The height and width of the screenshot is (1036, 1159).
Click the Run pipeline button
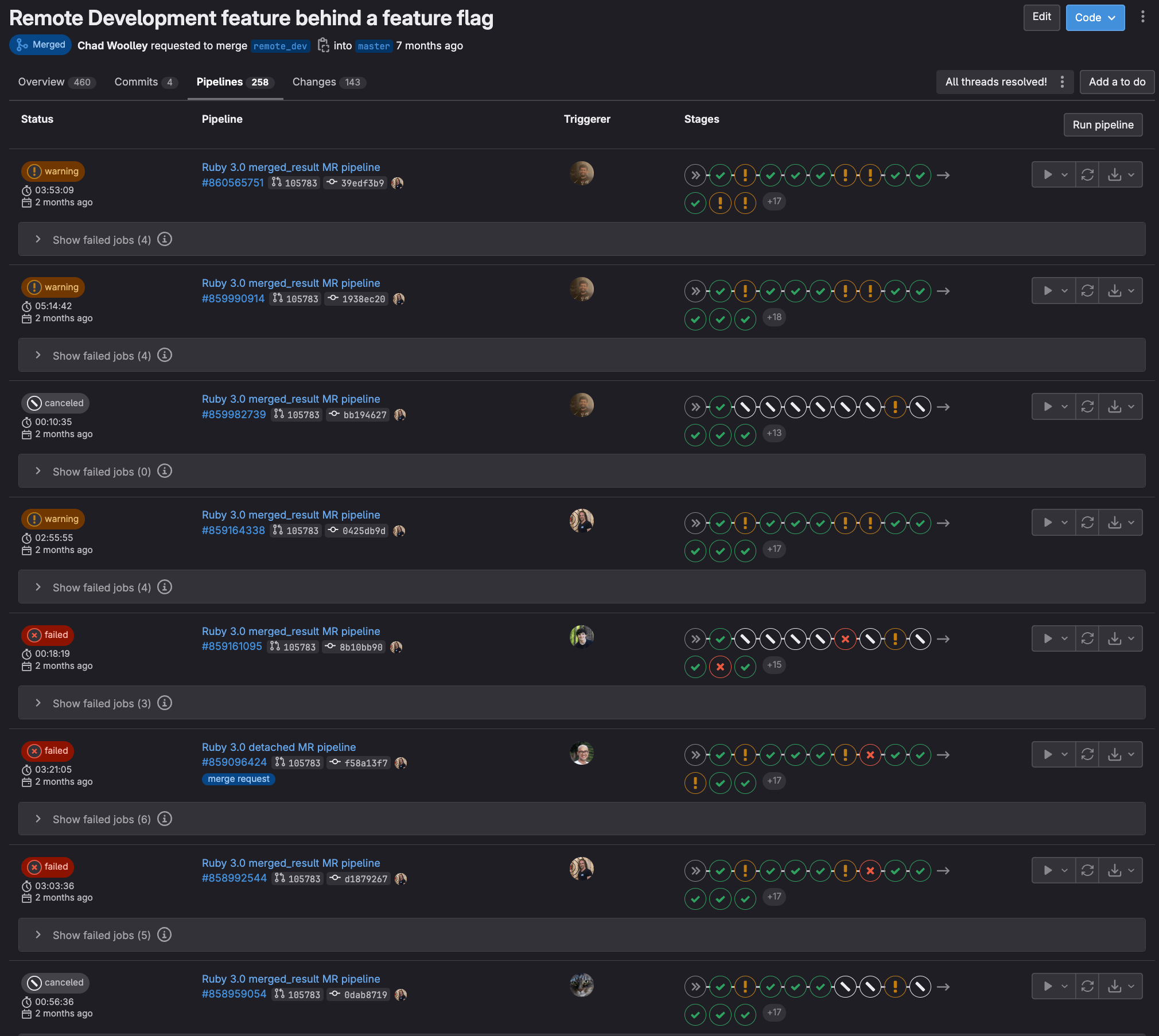[1103, 125]
